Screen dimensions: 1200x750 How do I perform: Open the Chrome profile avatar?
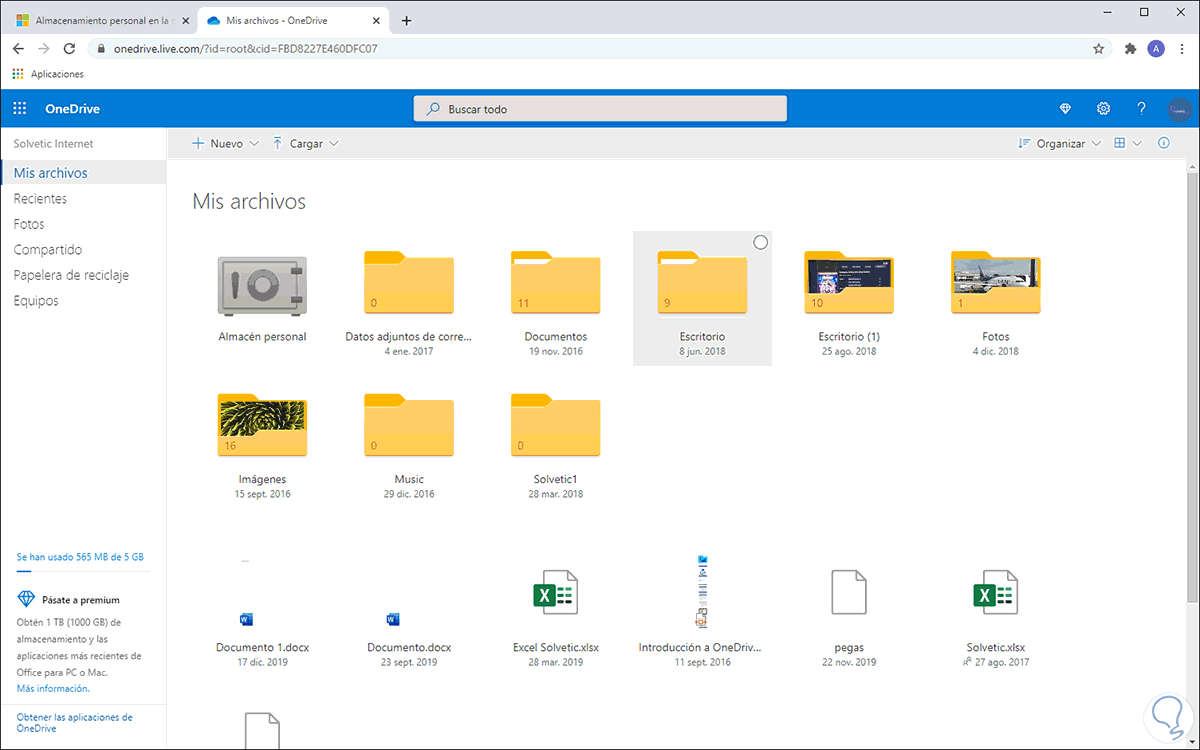(x=1156, y=48)
